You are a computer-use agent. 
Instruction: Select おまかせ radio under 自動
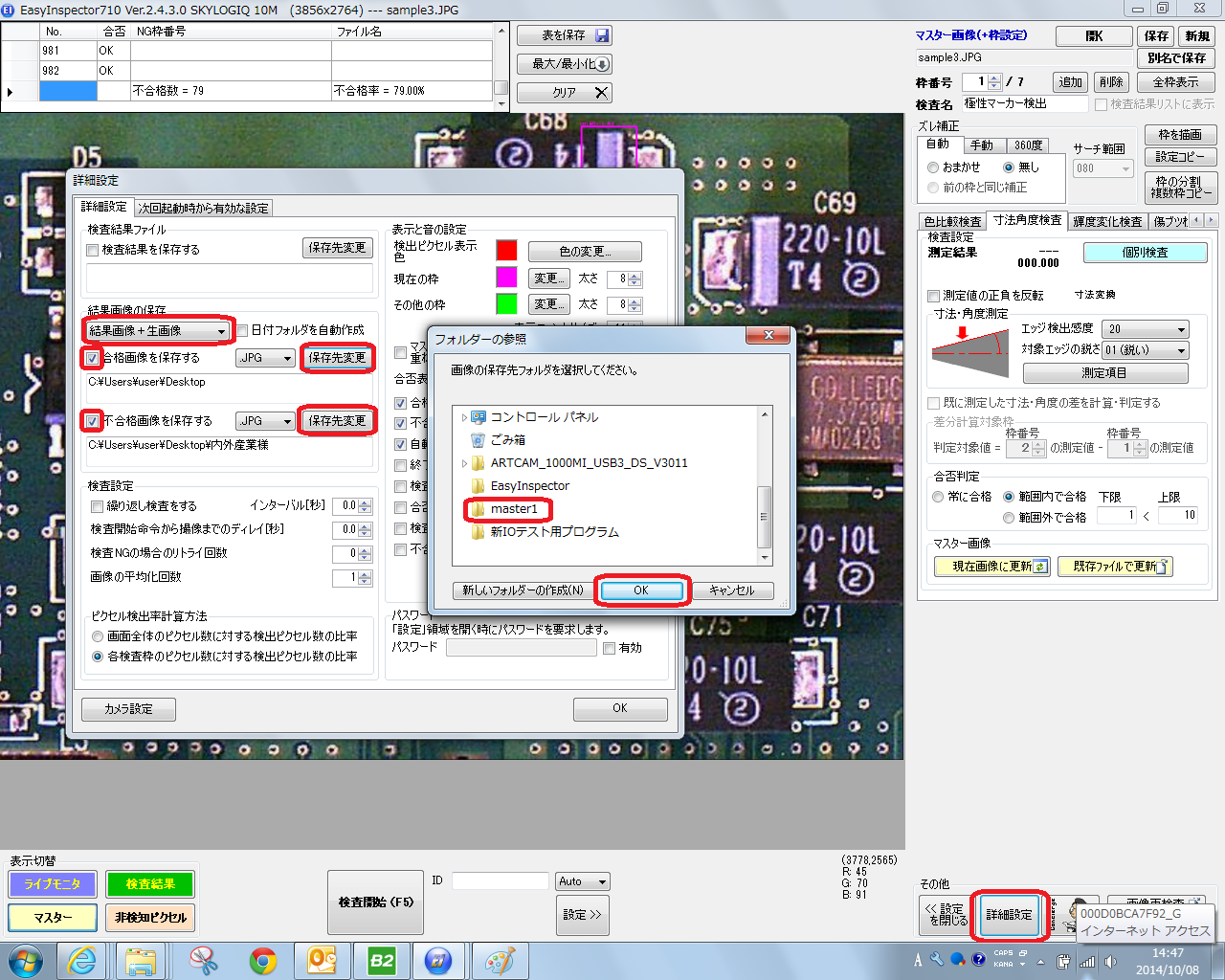coord(933,167)
